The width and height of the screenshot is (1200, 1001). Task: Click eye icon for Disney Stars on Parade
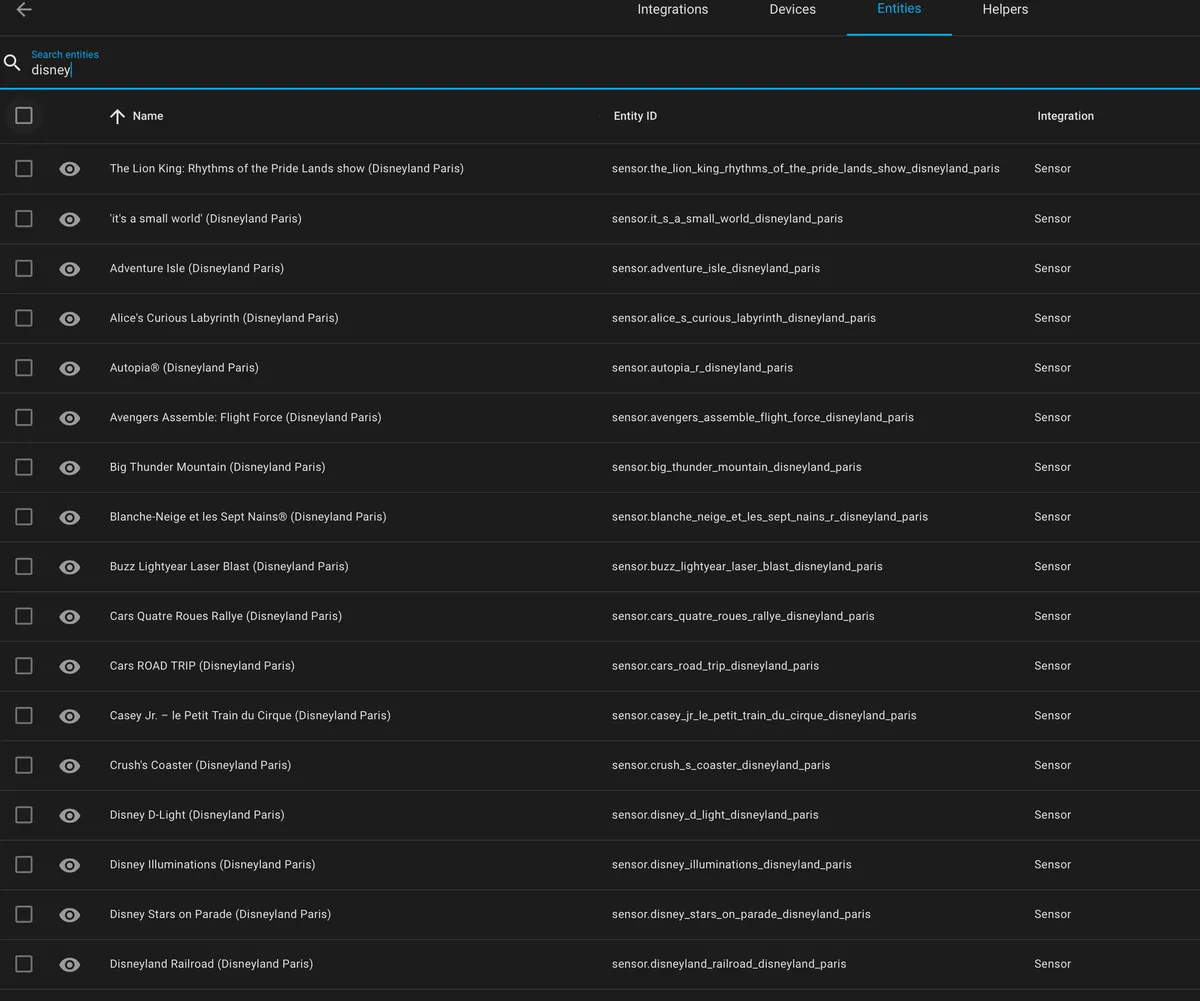[69, 915]
